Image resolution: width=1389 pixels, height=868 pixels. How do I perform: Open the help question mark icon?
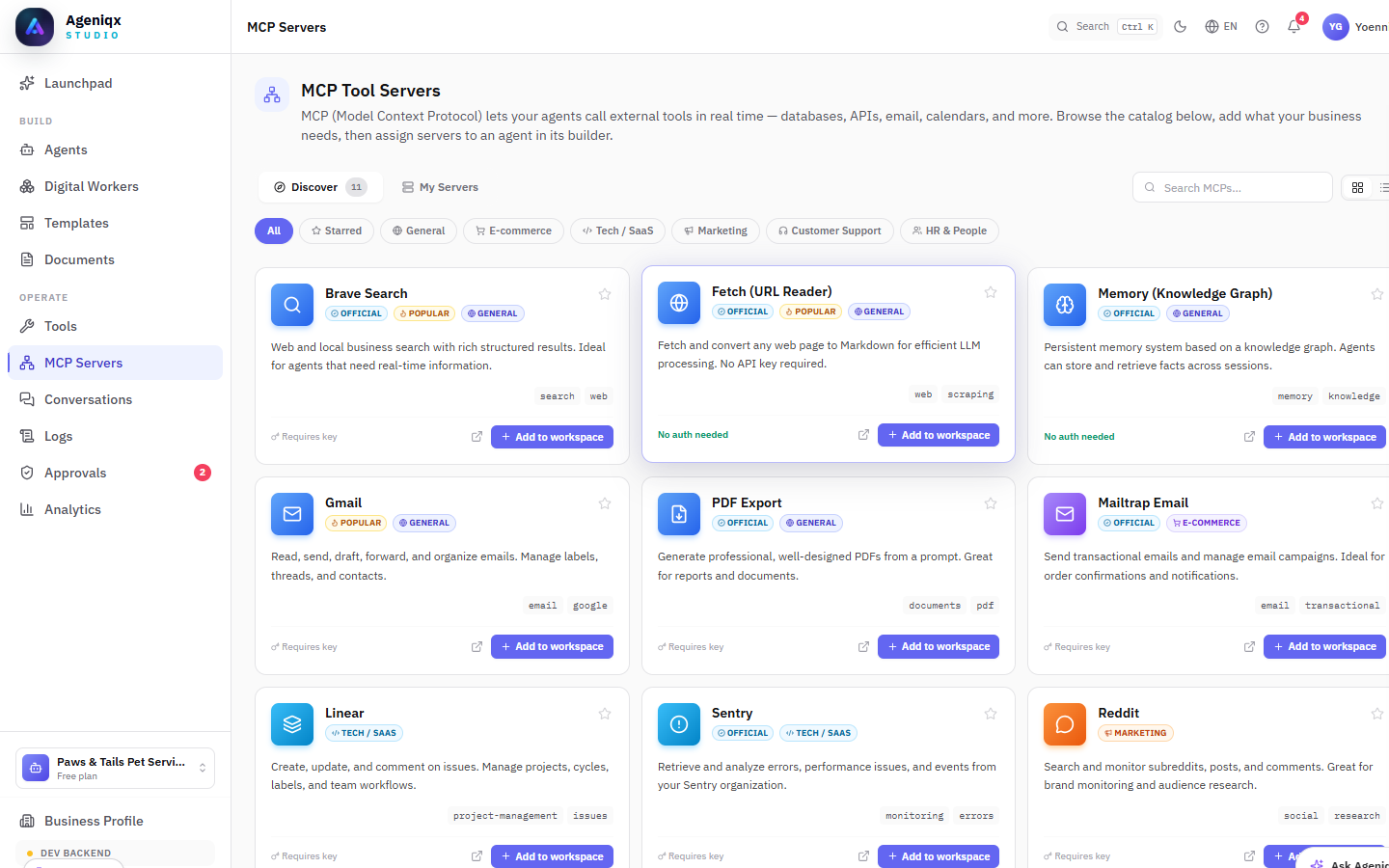[x=1262, y=27]
